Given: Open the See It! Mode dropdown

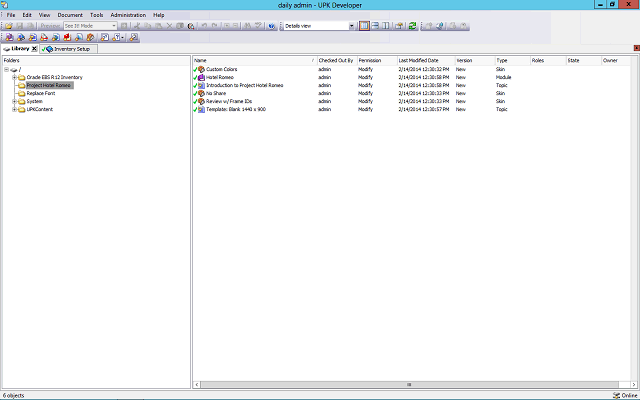Looking at the screenshot, I should click(x=113, y=25).
